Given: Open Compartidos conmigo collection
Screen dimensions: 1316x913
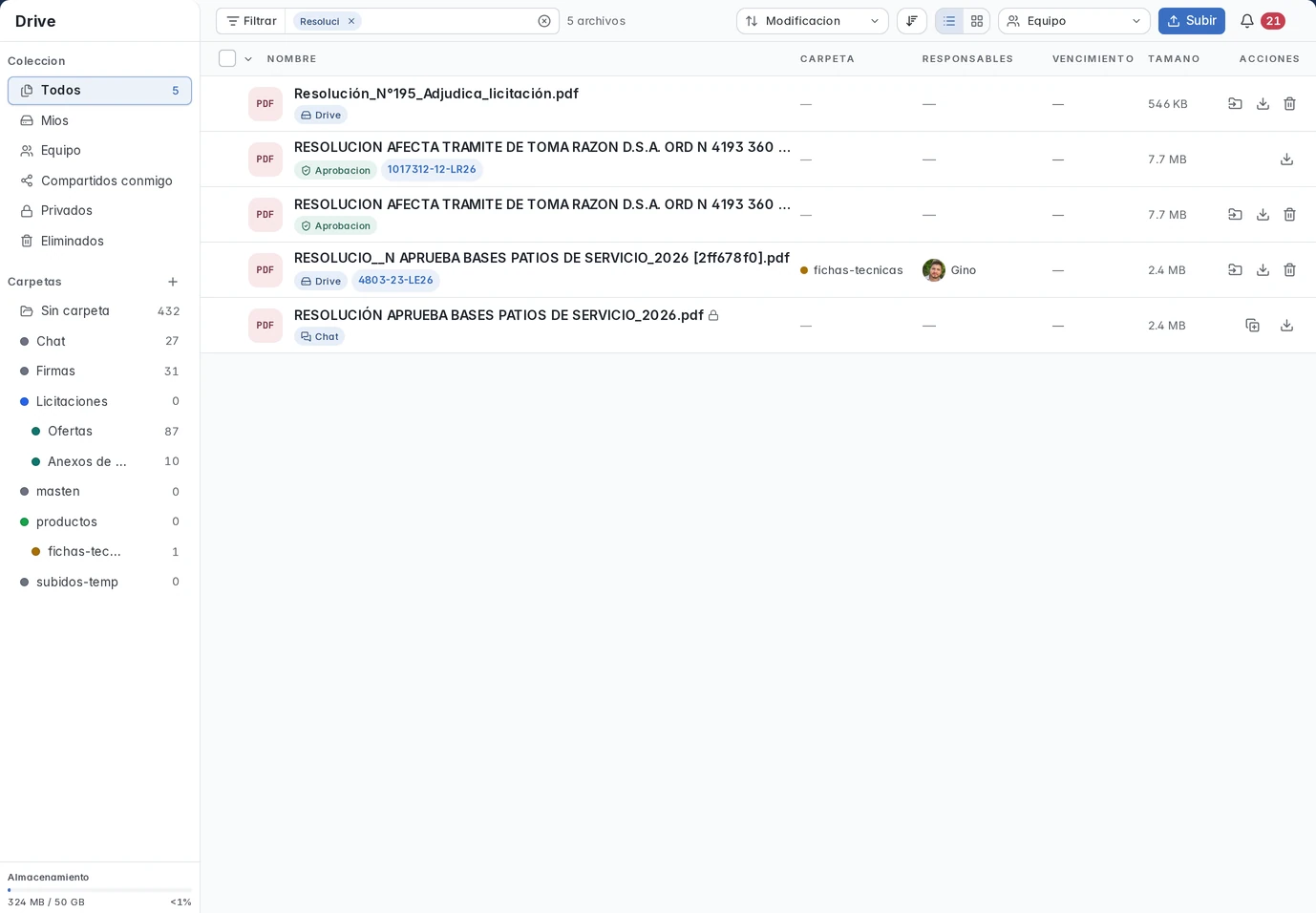Looking at the screenshot, I should pyautogui.click(x=99, y=180).
